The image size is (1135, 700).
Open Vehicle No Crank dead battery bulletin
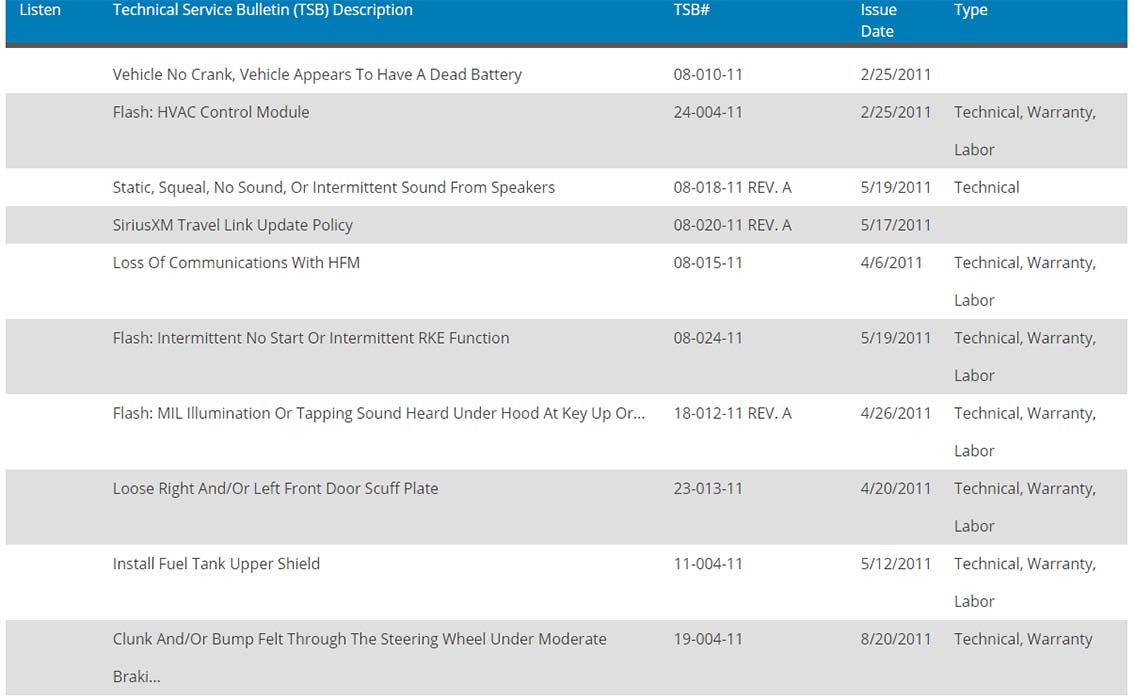pos(317,75)
